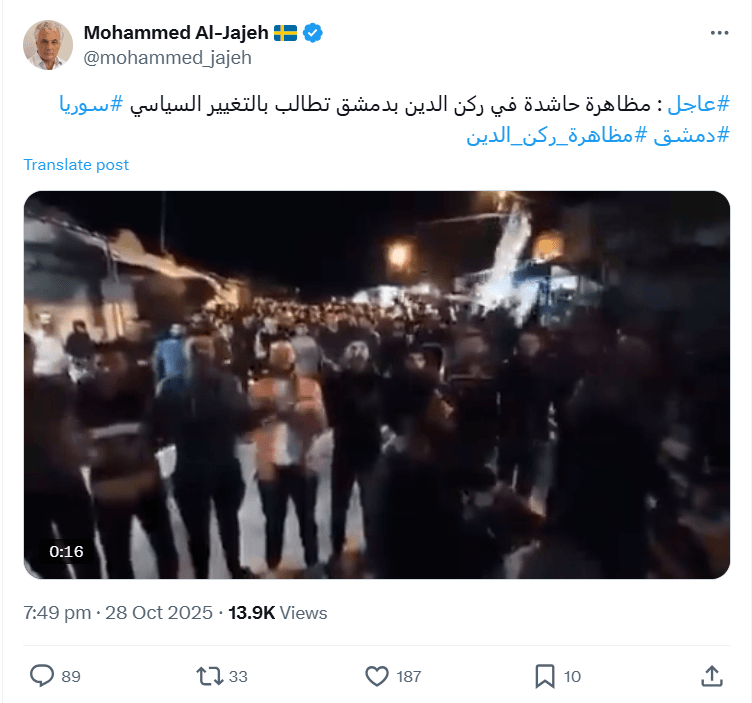
Task: Click the 0:16 video duration label
Action: point(66,551)
